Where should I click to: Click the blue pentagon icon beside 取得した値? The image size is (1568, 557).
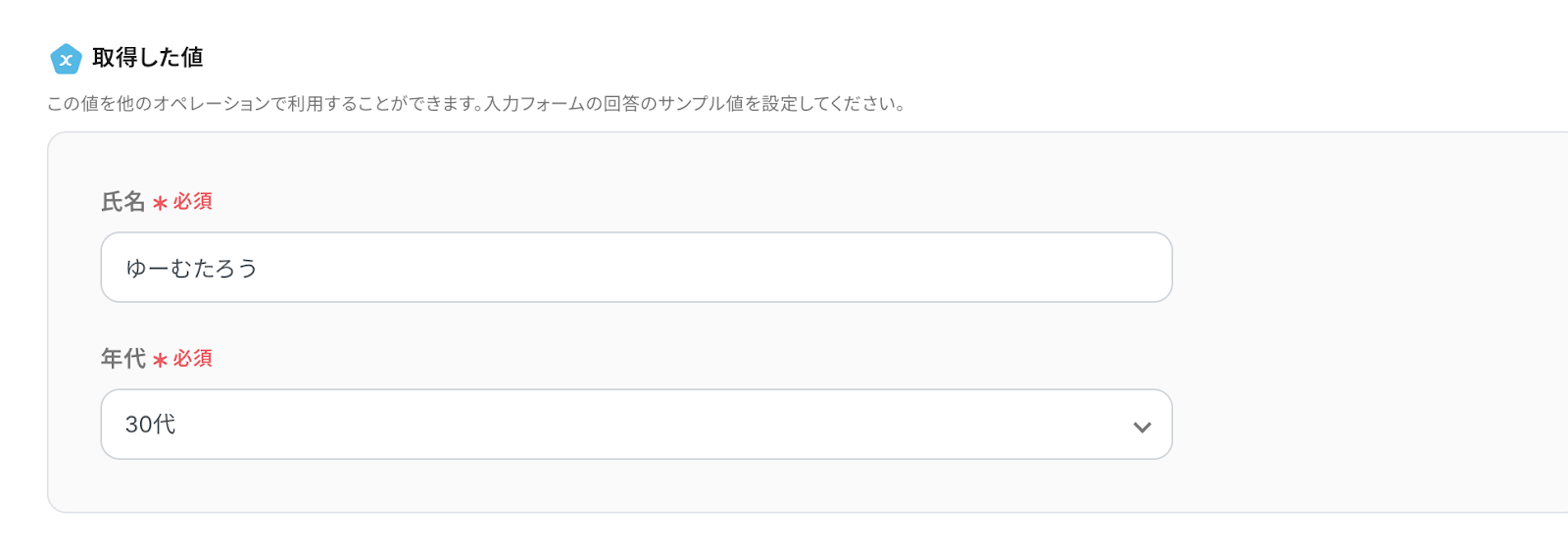point(66,59)
